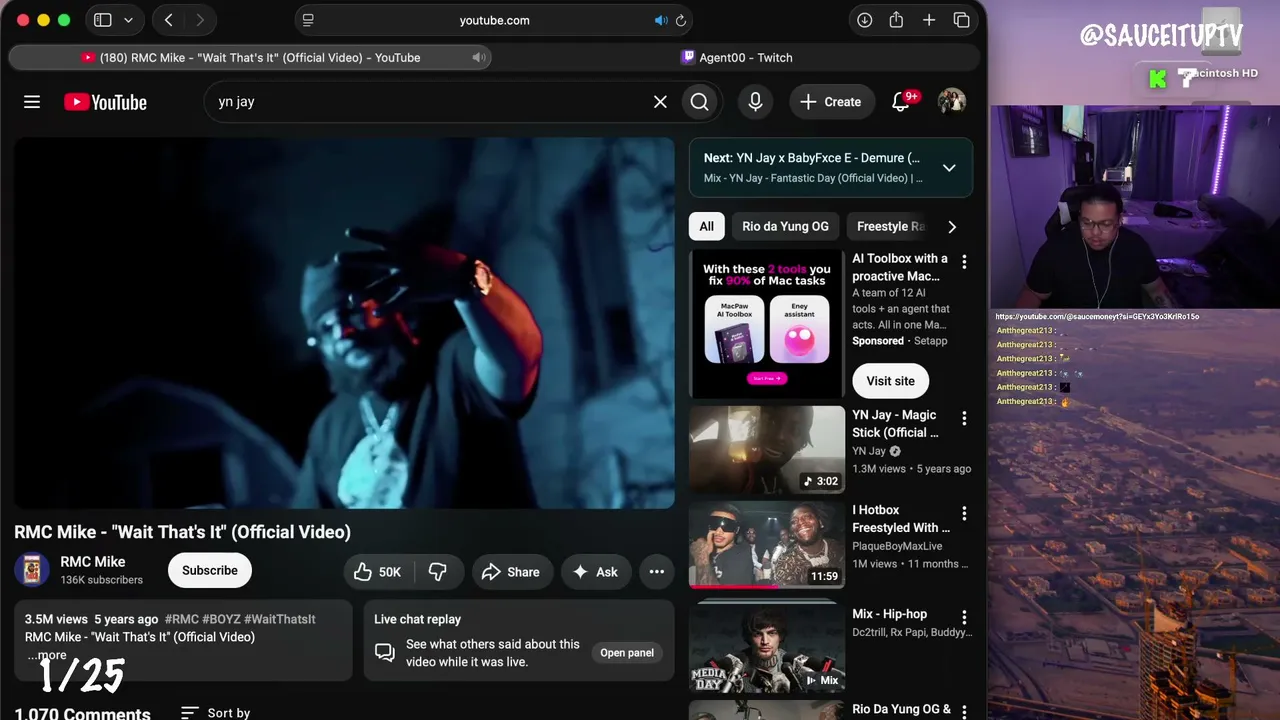1280x720 pixels.
Task: Open the Create menu
Action: pos(831,102)
